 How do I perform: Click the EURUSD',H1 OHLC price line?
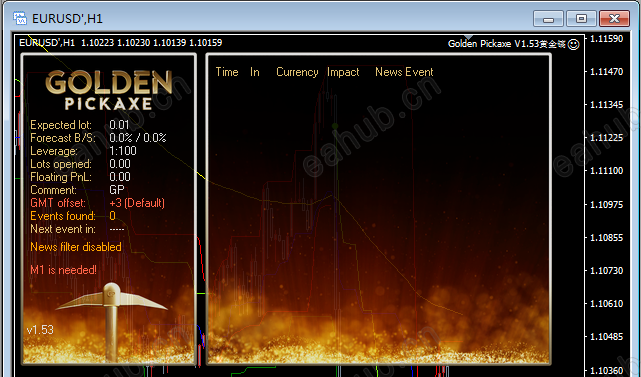tap(121, 43)
